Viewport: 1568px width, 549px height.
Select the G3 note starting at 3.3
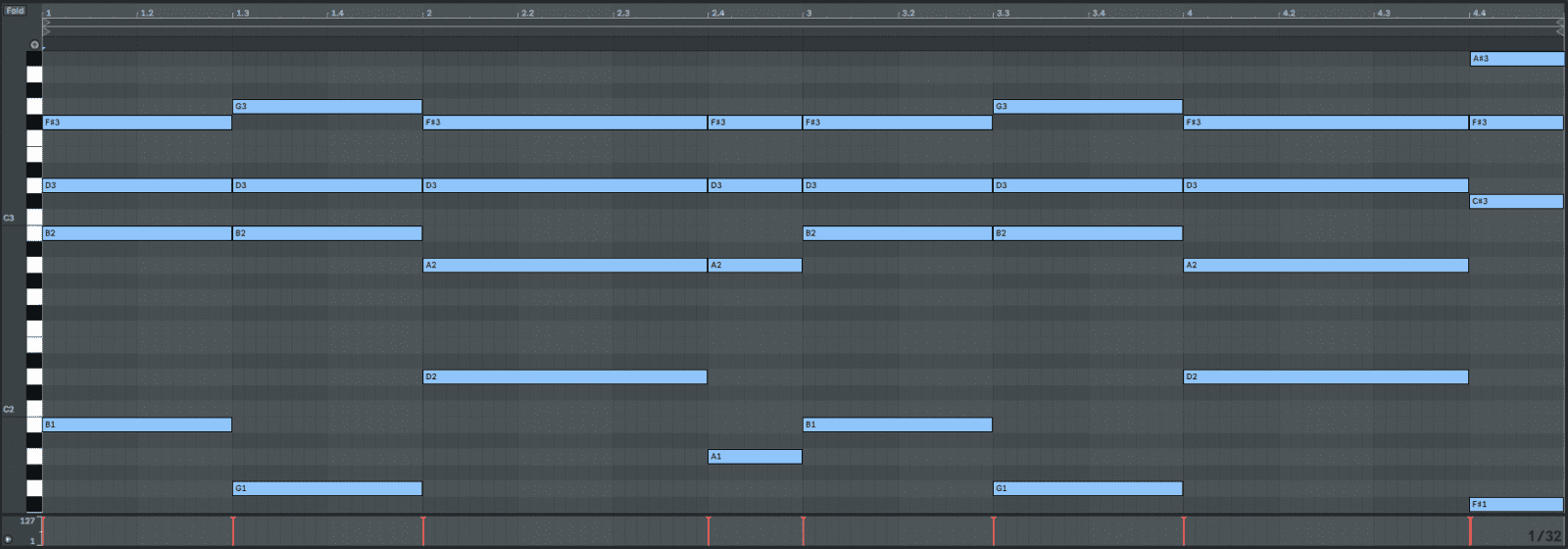[1088, 106]
